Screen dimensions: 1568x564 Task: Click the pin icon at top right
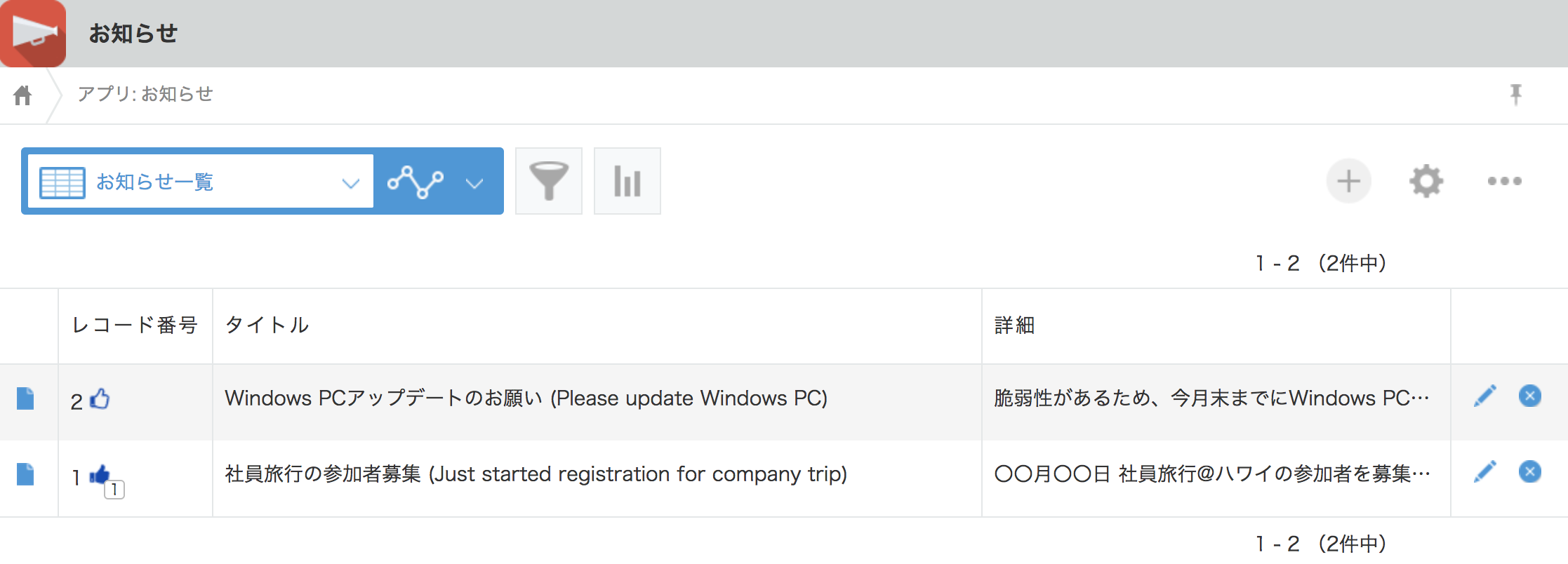(x=1516, y=94)
